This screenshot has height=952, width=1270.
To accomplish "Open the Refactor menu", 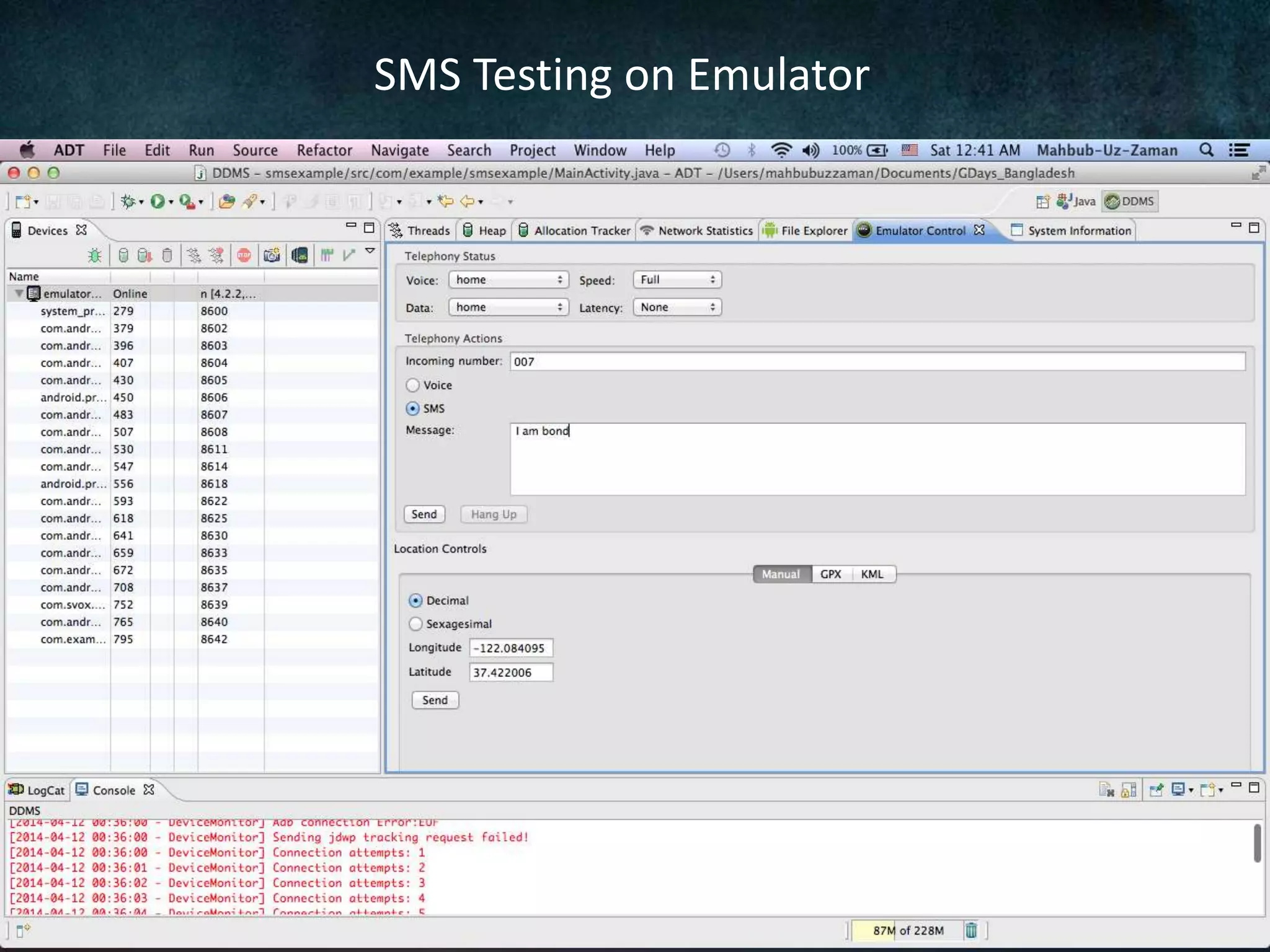I will [x=324, y=151].
